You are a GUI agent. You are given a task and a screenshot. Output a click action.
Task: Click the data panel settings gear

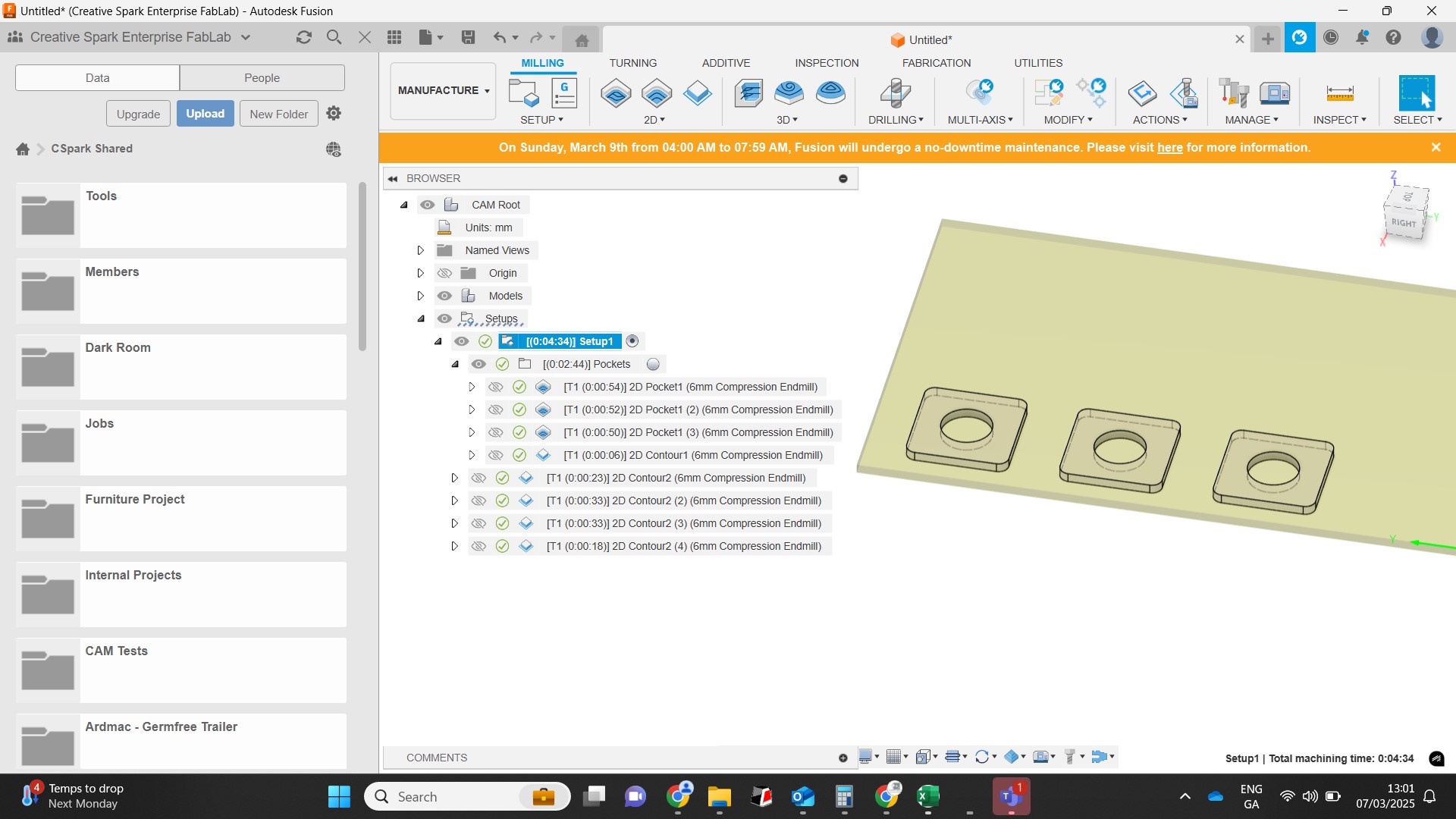coord(334,113)
